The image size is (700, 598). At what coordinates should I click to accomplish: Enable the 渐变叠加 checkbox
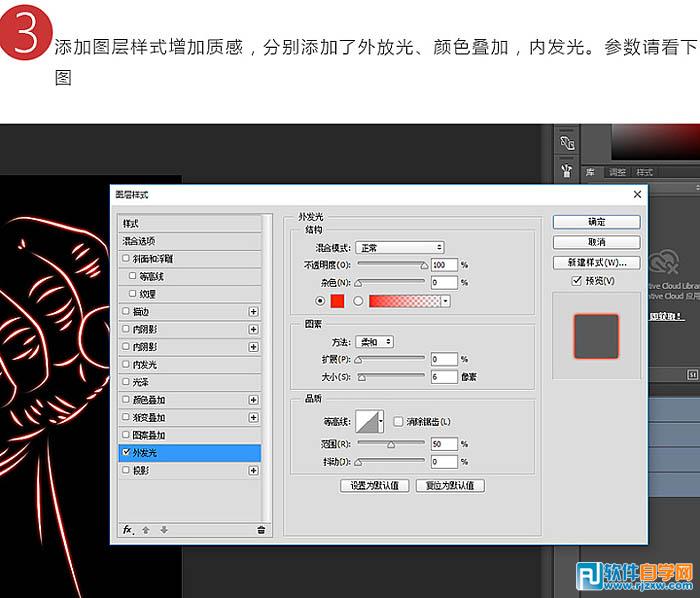(125, 417)
